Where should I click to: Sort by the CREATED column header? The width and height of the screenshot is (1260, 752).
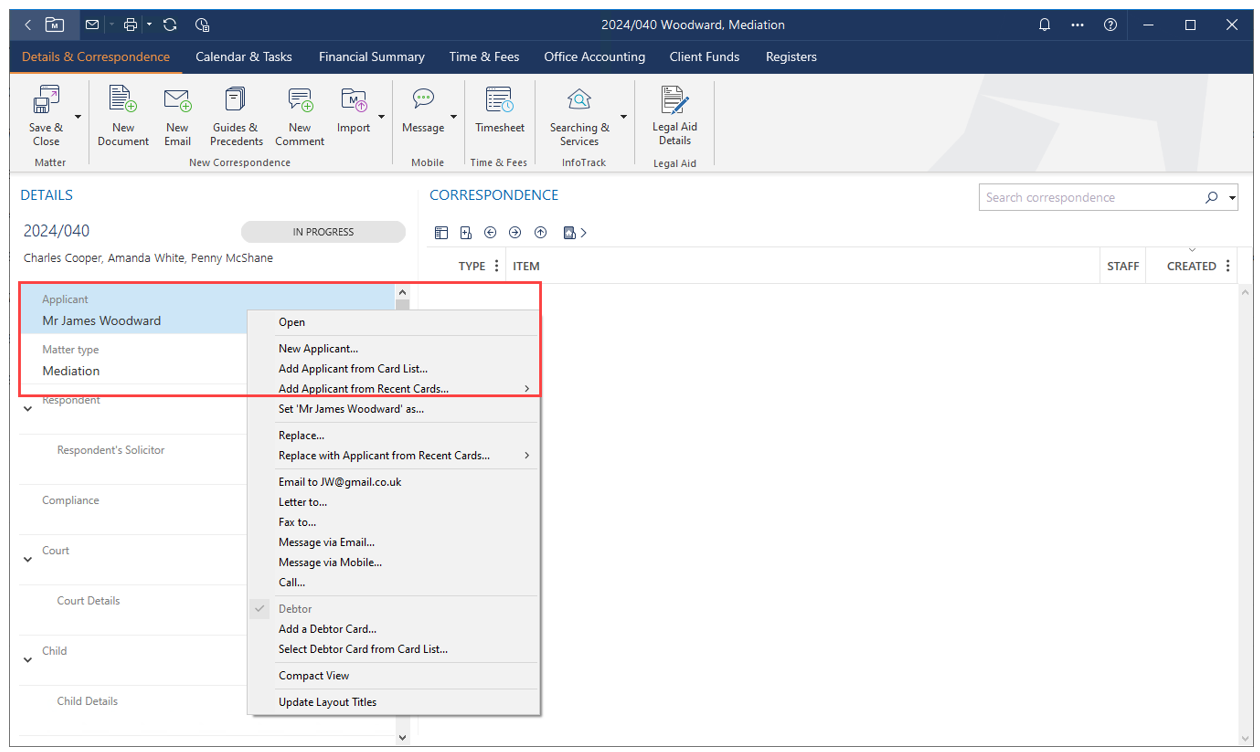pos(1191,266)
